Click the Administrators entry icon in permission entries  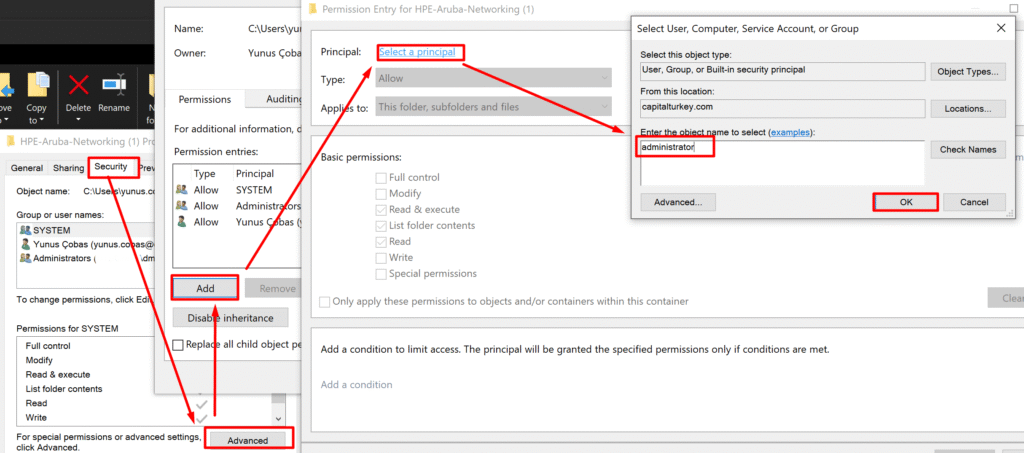(x=181, y=205)
